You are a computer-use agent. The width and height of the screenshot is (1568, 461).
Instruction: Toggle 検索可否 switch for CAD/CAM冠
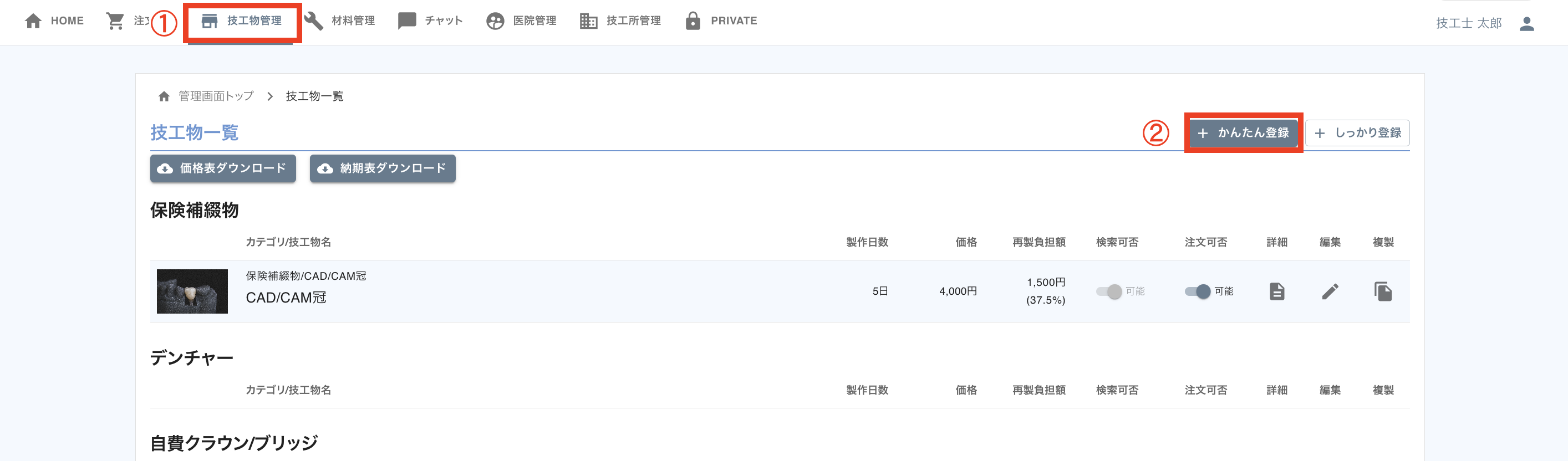1109,291
